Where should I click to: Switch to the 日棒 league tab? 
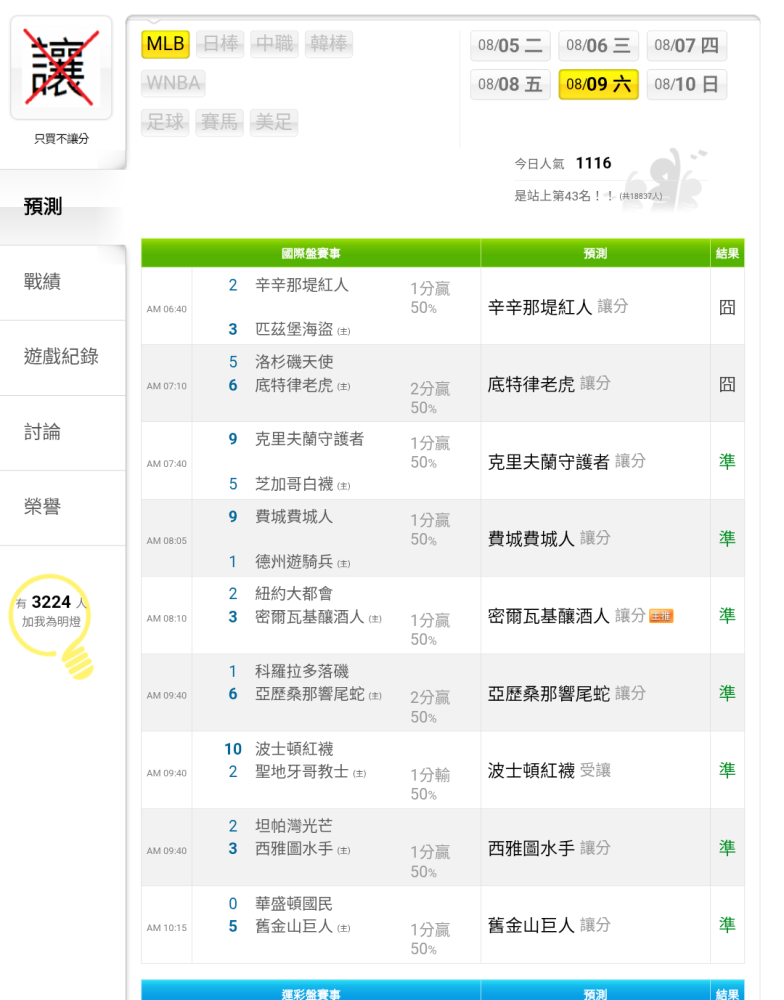tap(220, 44)
